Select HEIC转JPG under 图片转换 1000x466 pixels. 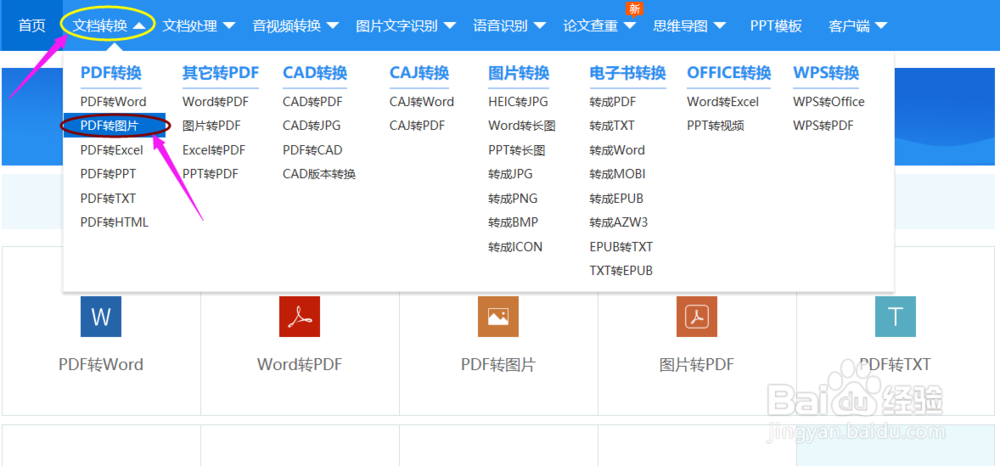pos(518,101)
